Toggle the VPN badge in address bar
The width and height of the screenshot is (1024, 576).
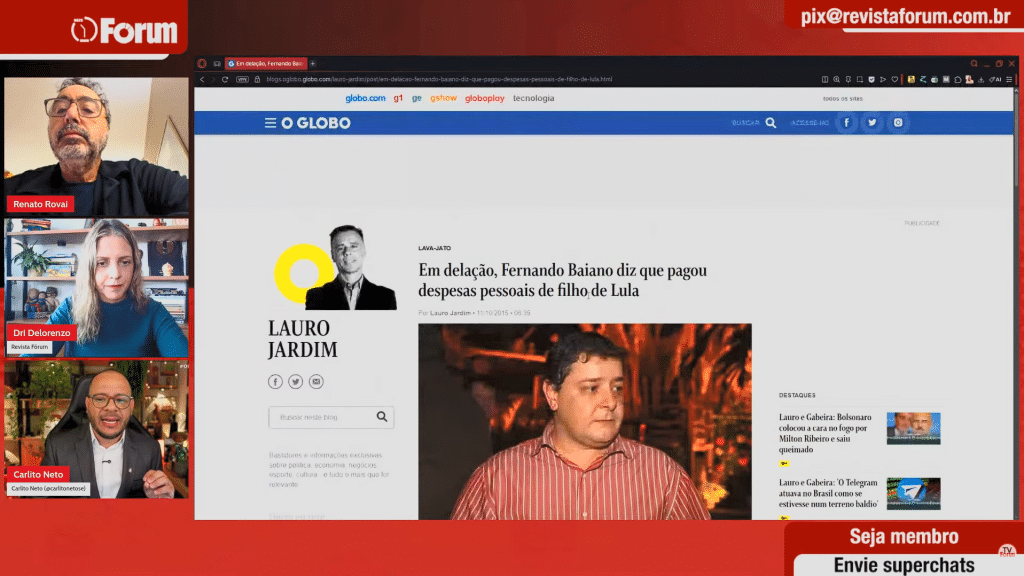[x=242, y=79]
